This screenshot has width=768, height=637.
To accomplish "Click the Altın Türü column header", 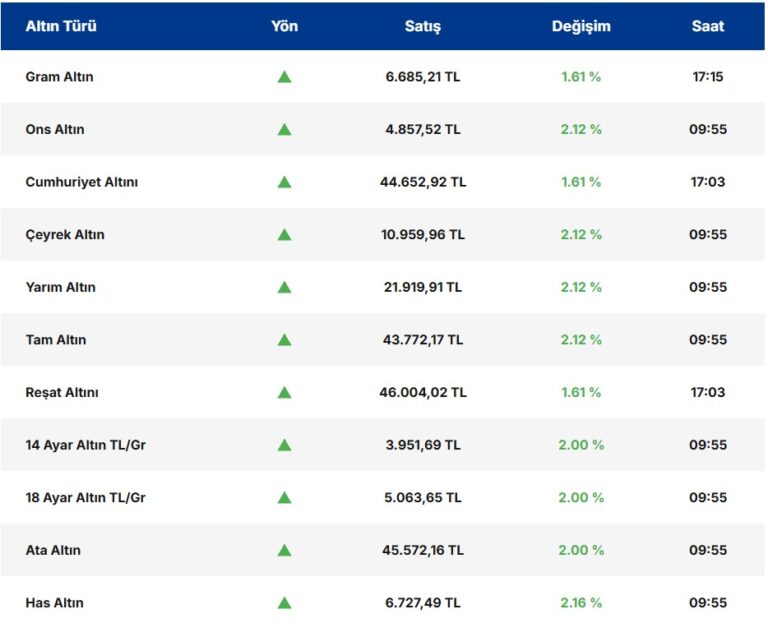I will (61, 27).
